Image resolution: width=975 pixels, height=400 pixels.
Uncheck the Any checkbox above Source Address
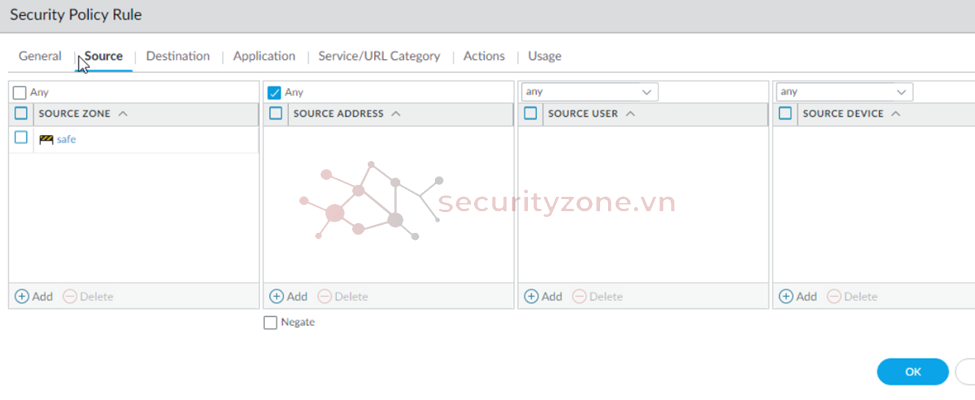pos(274,93)
